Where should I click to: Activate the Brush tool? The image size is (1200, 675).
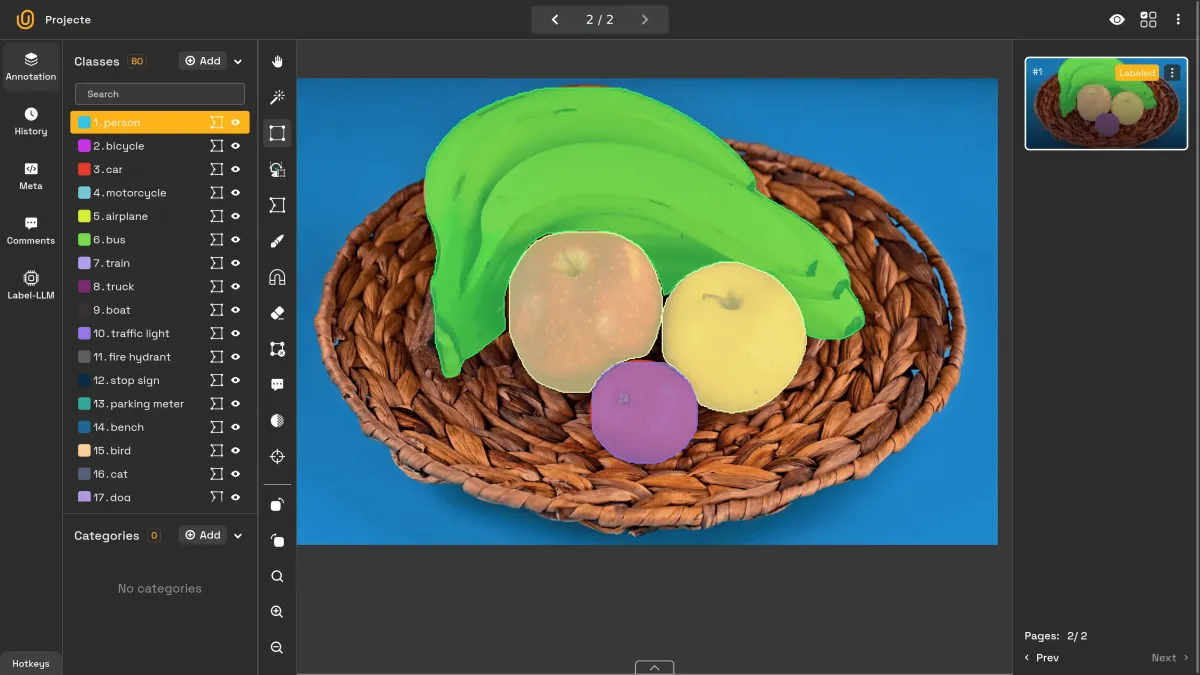[x=277, y=240]
